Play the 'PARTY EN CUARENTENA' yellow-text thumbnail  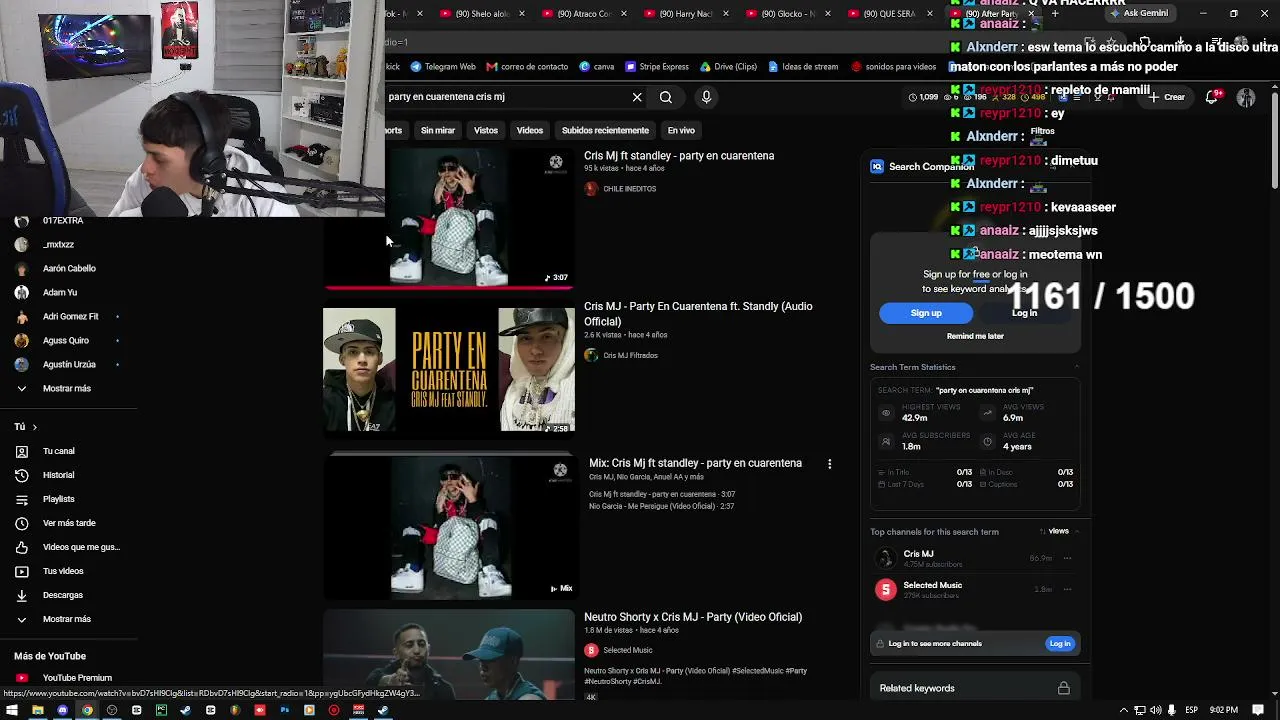coord(449,370)
